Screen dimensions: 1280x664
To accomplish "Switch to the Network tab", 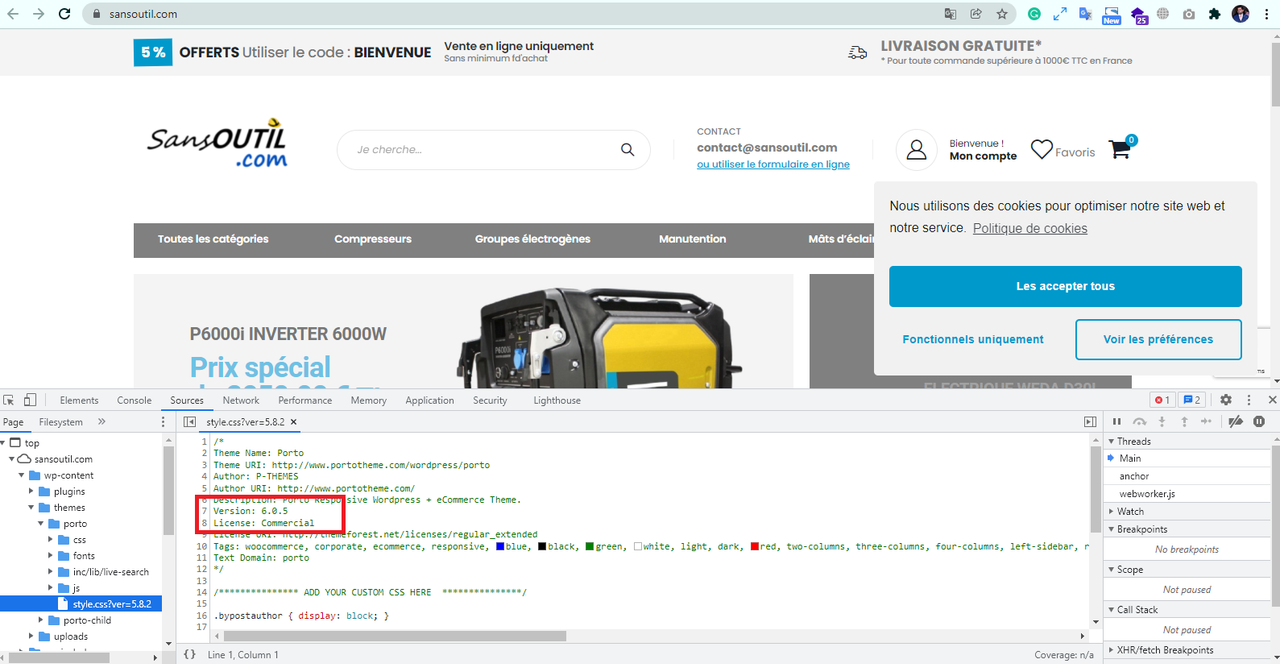I will pos(241,400).
